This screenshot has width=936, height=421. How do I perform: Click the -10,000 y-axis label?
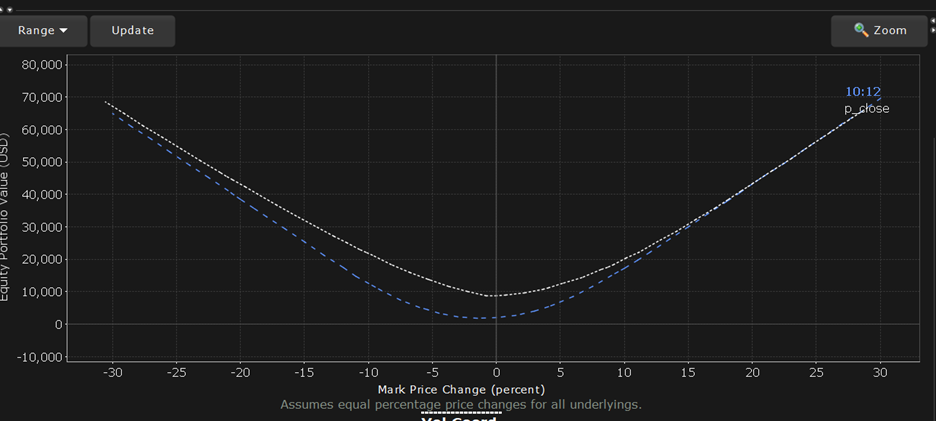coord(40,357)
